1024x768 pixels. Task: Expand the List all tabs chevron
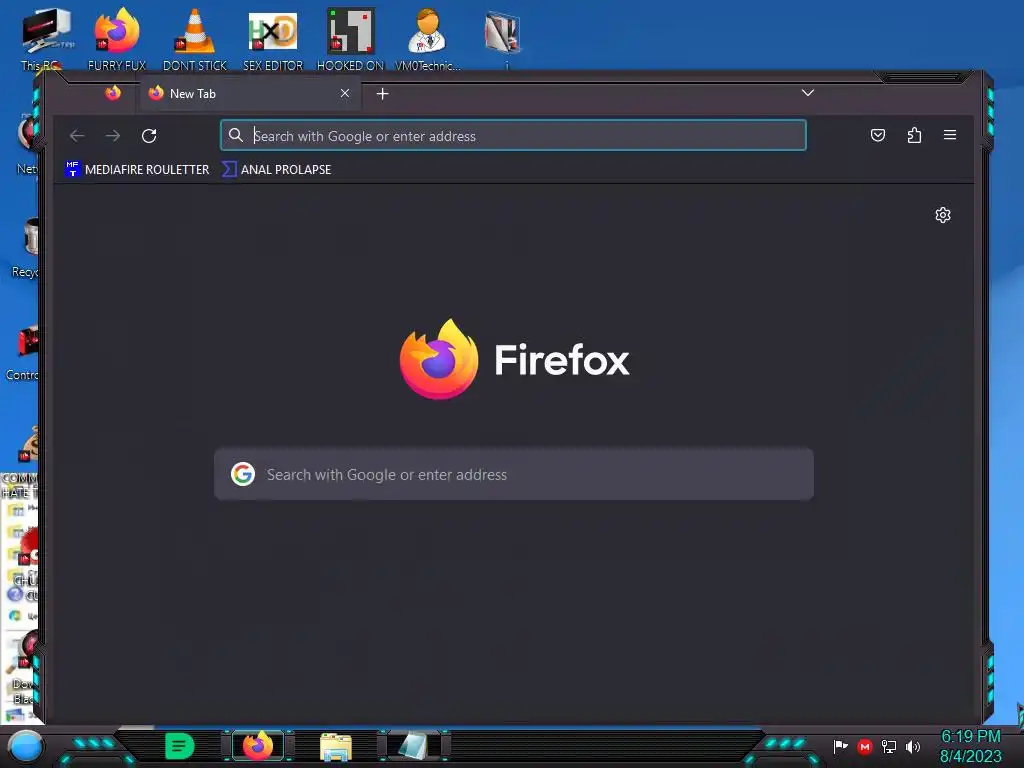(x=808, y=93)
